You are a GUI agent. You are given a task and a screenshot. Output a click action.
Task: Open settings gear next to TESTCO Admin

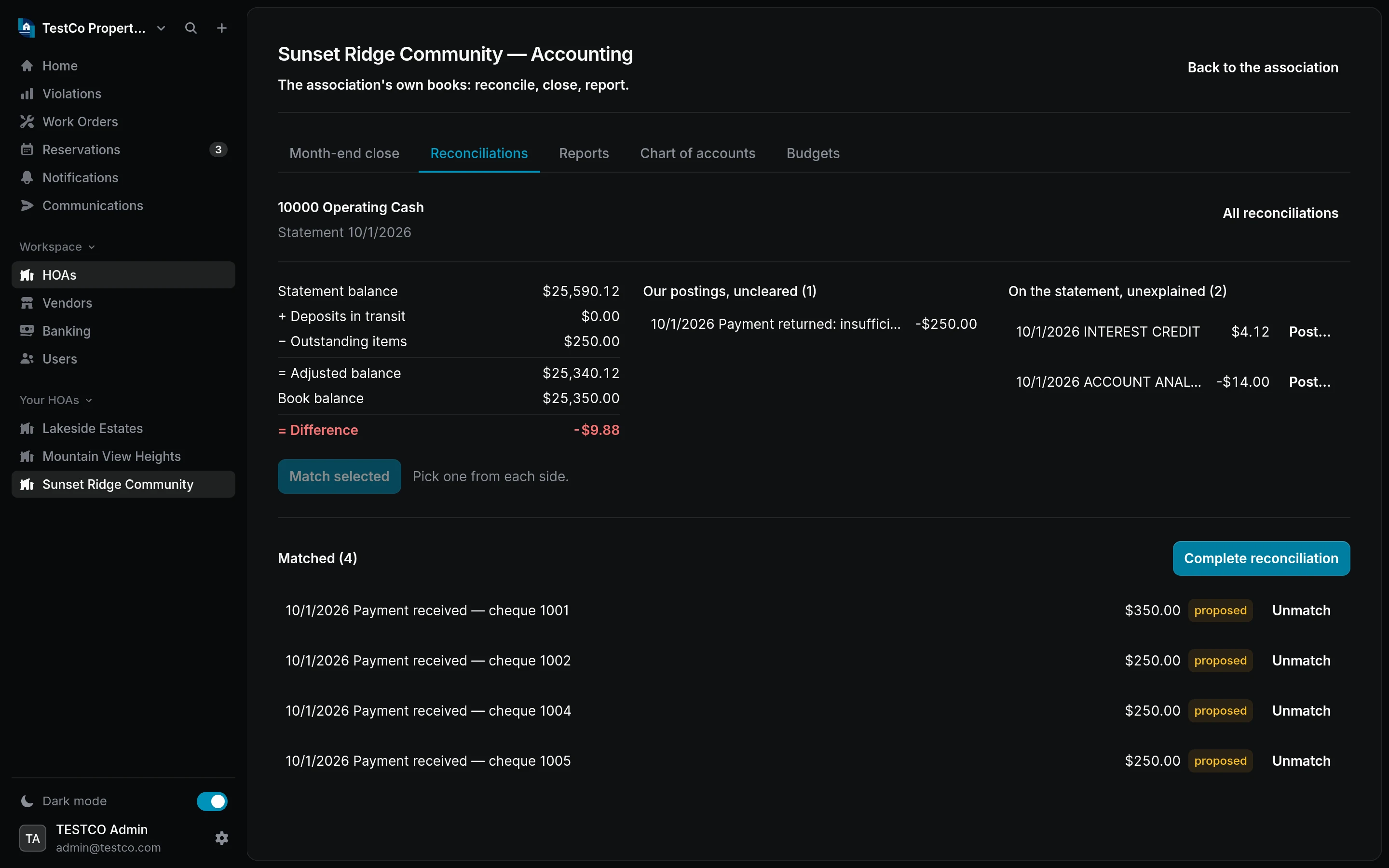tap(221, 838)
